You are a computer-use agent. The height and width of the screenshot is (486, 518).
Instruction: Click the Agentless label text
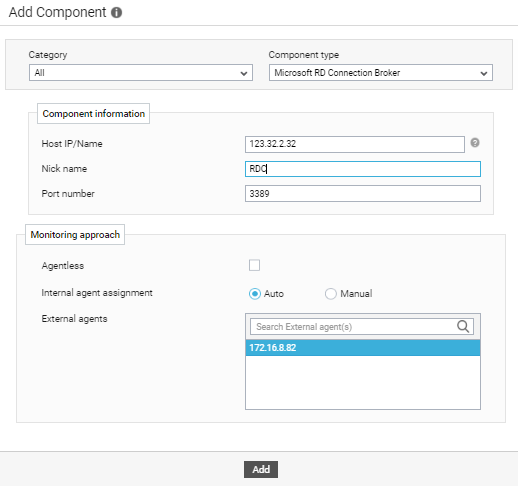pyautogui.click(x=63, y=266)
